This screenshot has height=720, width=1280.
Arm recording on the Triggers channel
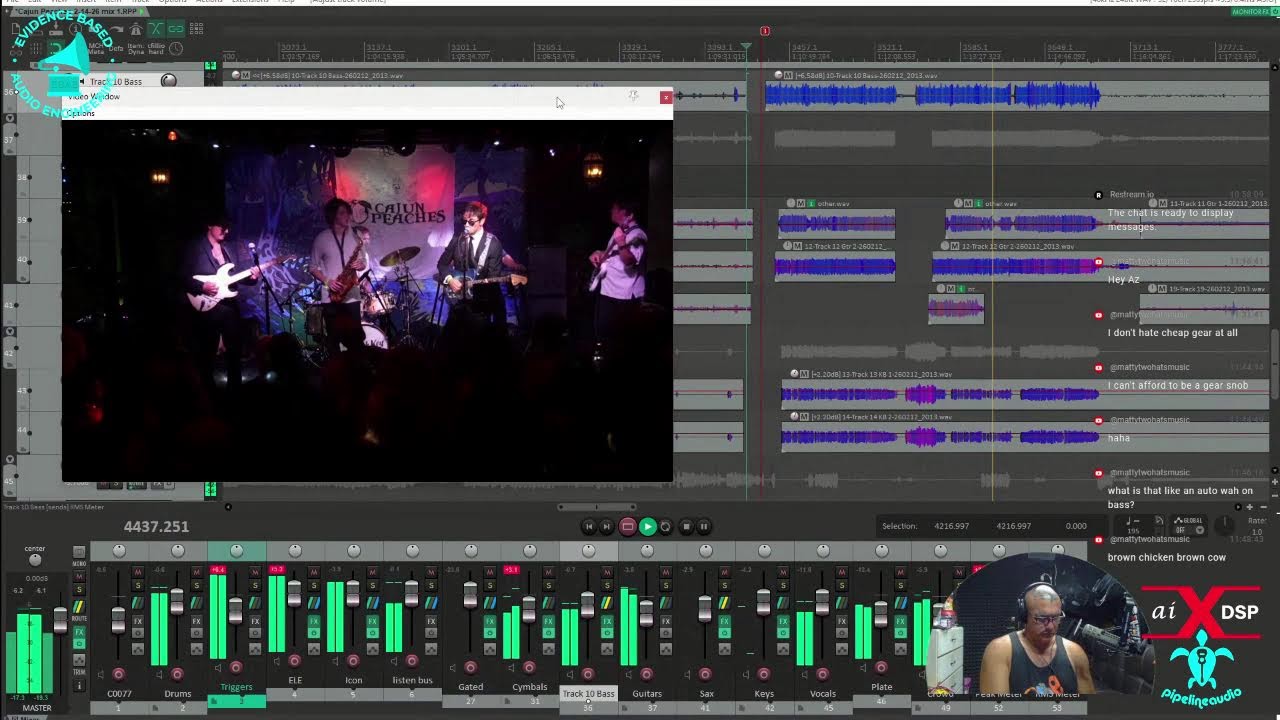235,667
